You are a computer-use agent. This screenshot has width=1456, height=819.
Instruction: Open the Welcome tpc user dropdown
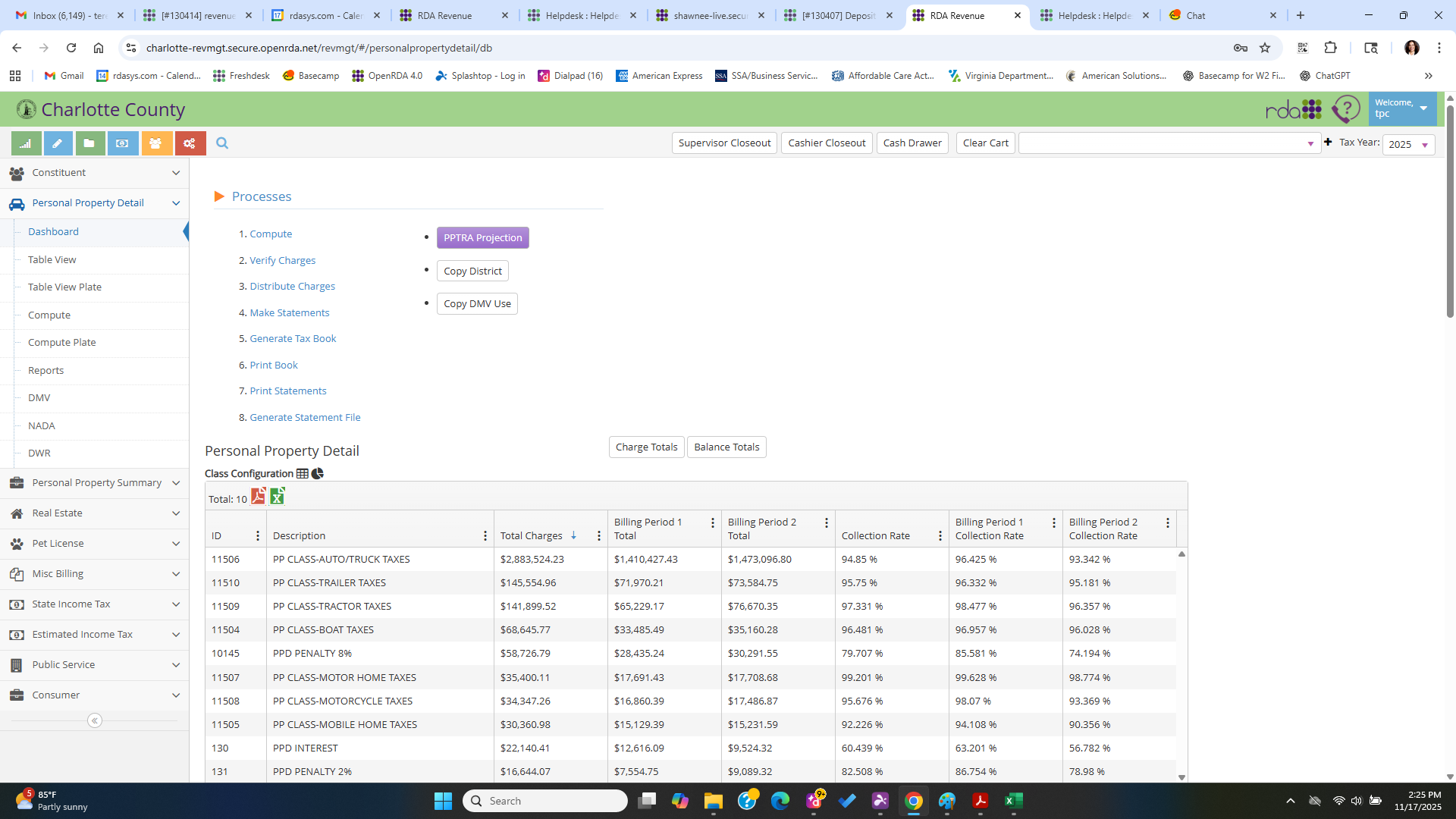pyautogui.click(x=1401, y=108)
